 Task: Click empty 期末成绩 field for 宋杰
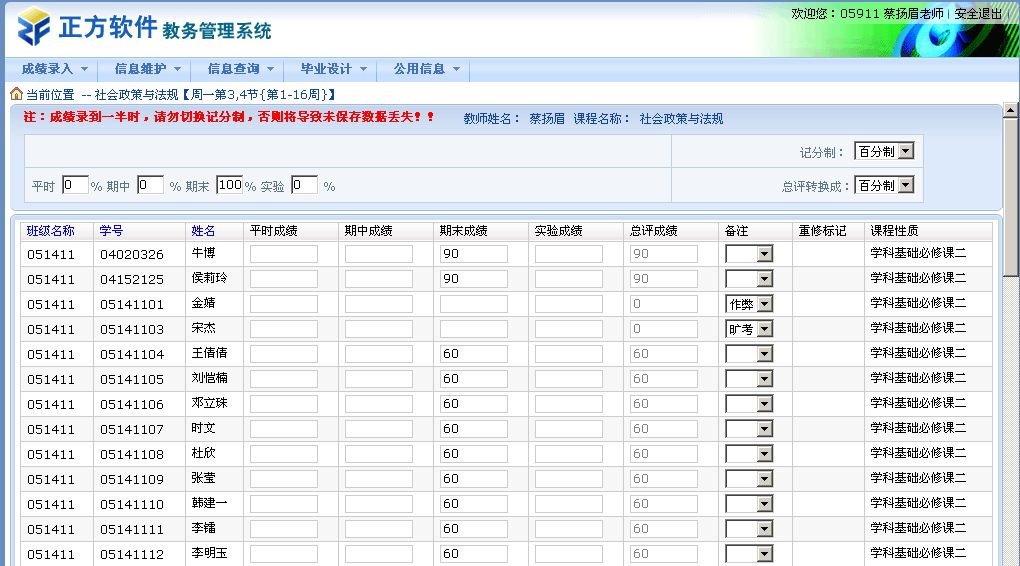pyautogui.click(x=474, y=329)
